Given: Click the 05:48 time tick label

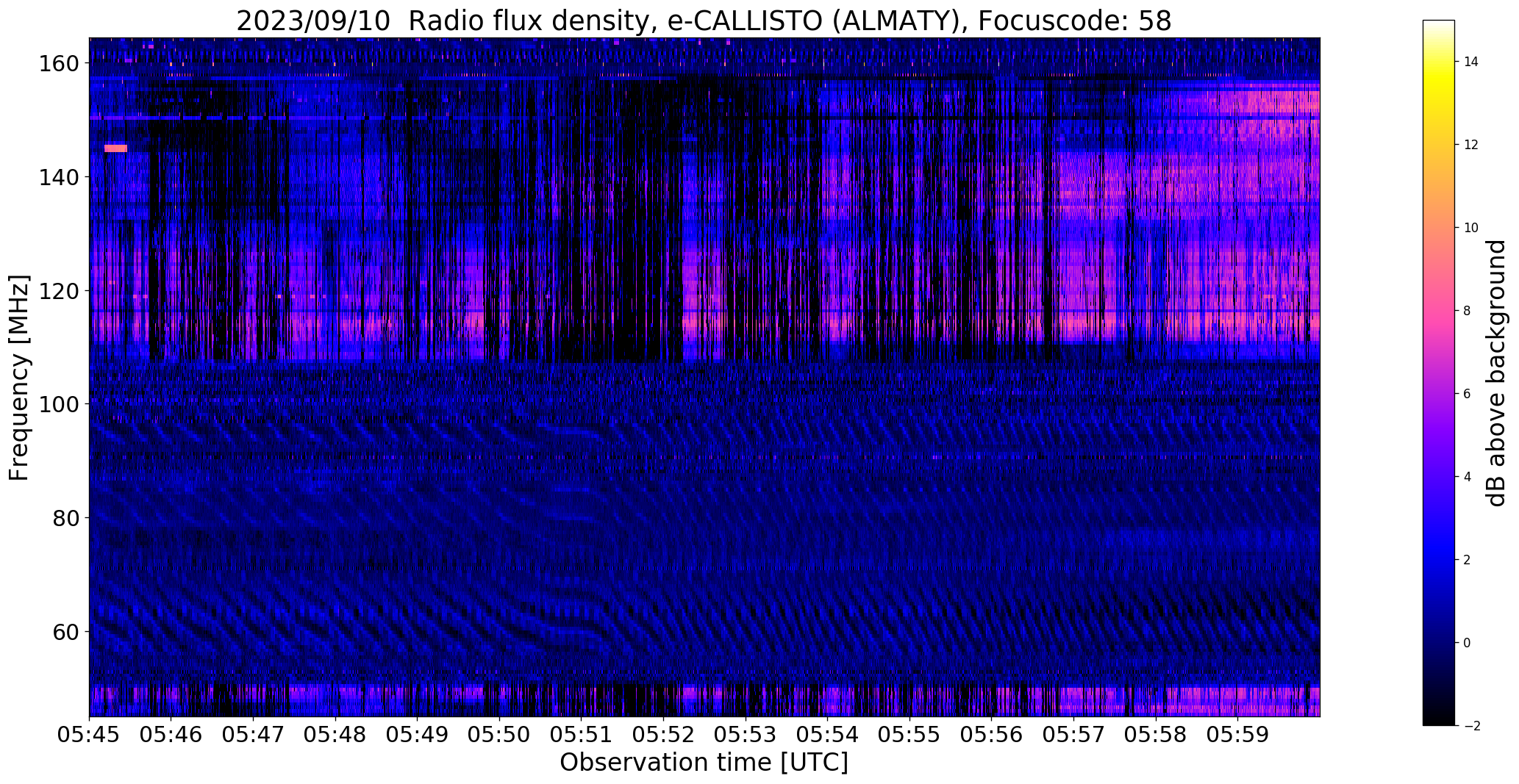Looking at the screenshot, I should click(x=335, y=735).
